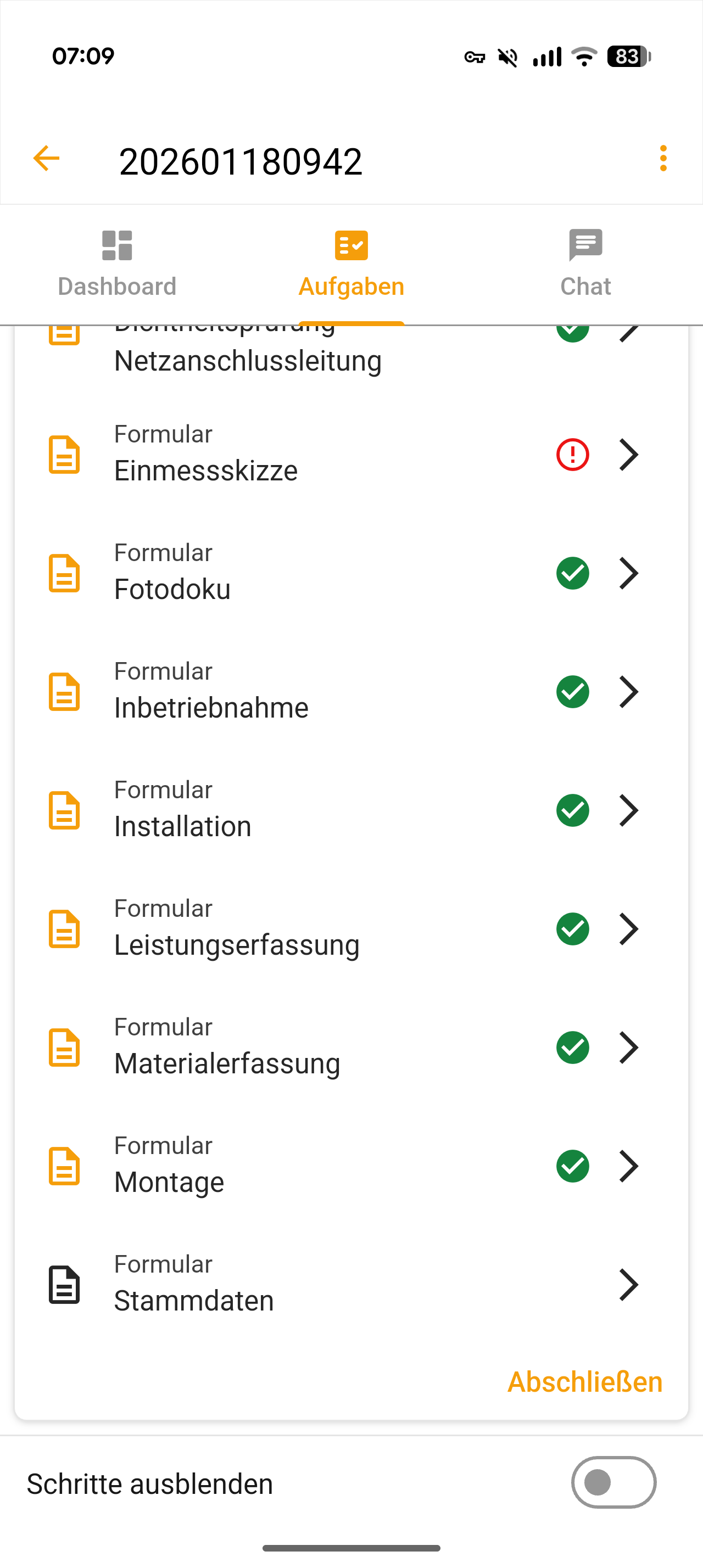Tap the green checkmark beside Installation
The image size is (703, 1568).
point(572,811)
